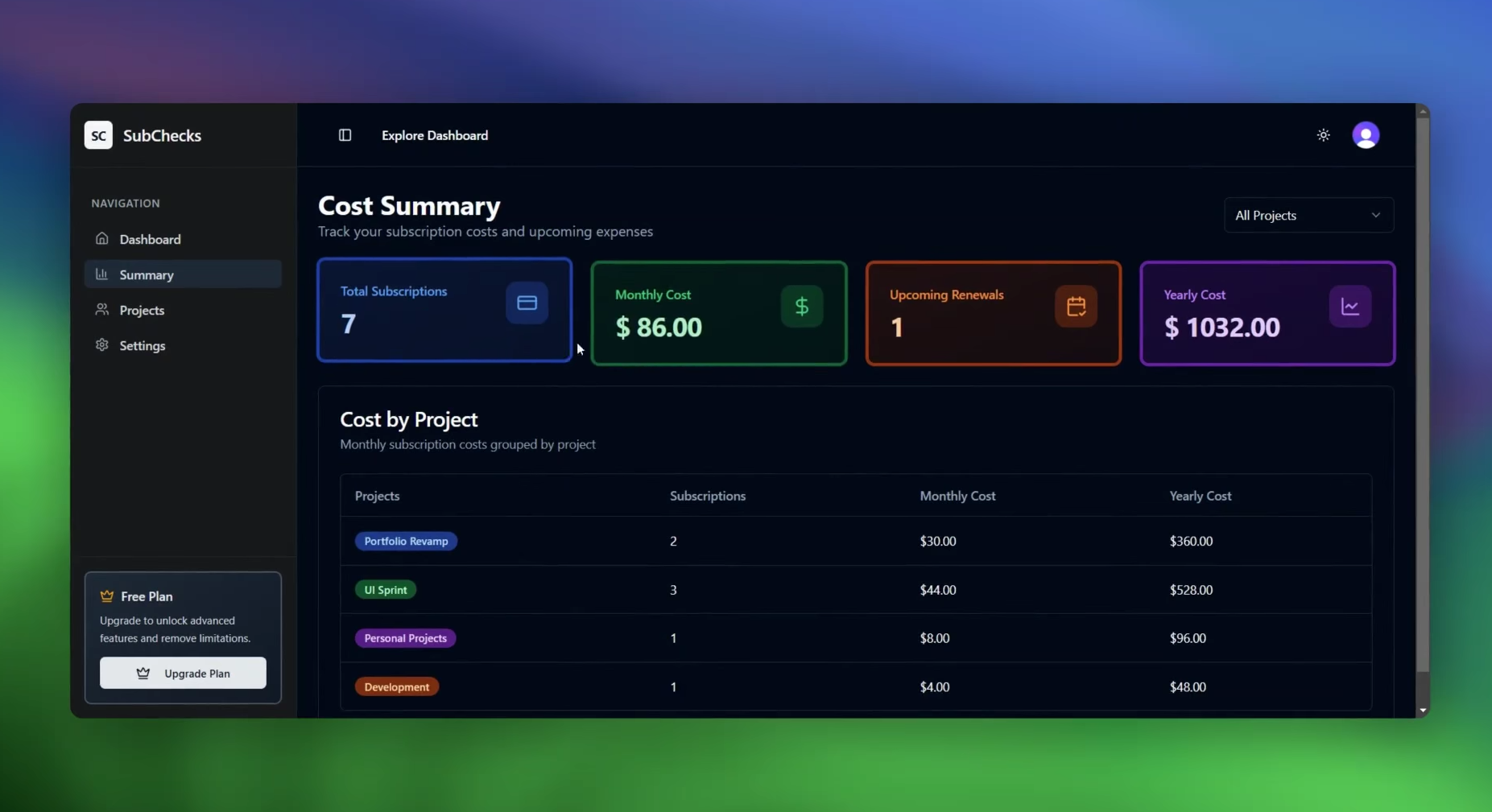Open the user profile avatar
1492x812 pixels.
click(x=1365, y=135)
